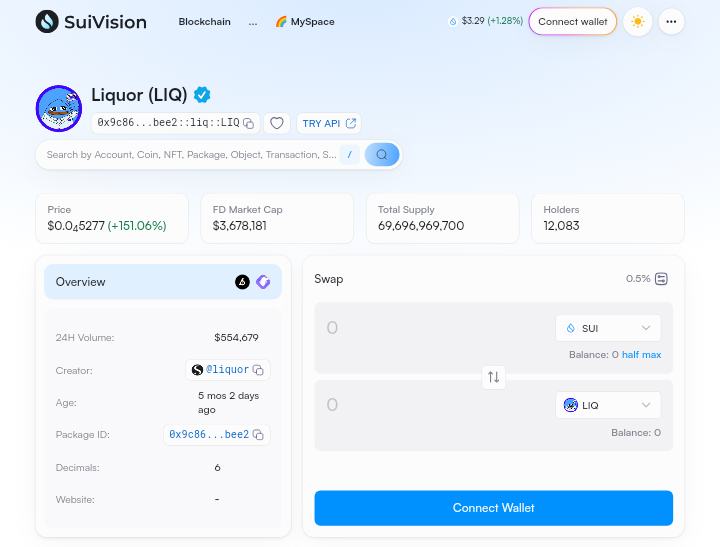Select the Age text 5 mos 2 days ago
Screen dimensions: 720x547
[x=229, y=402]
